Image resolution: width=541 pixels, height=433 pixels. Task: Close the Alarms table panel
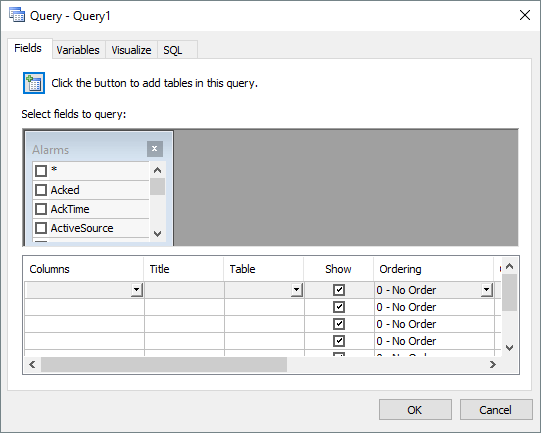pyautogui.click(x=155, y=149)
